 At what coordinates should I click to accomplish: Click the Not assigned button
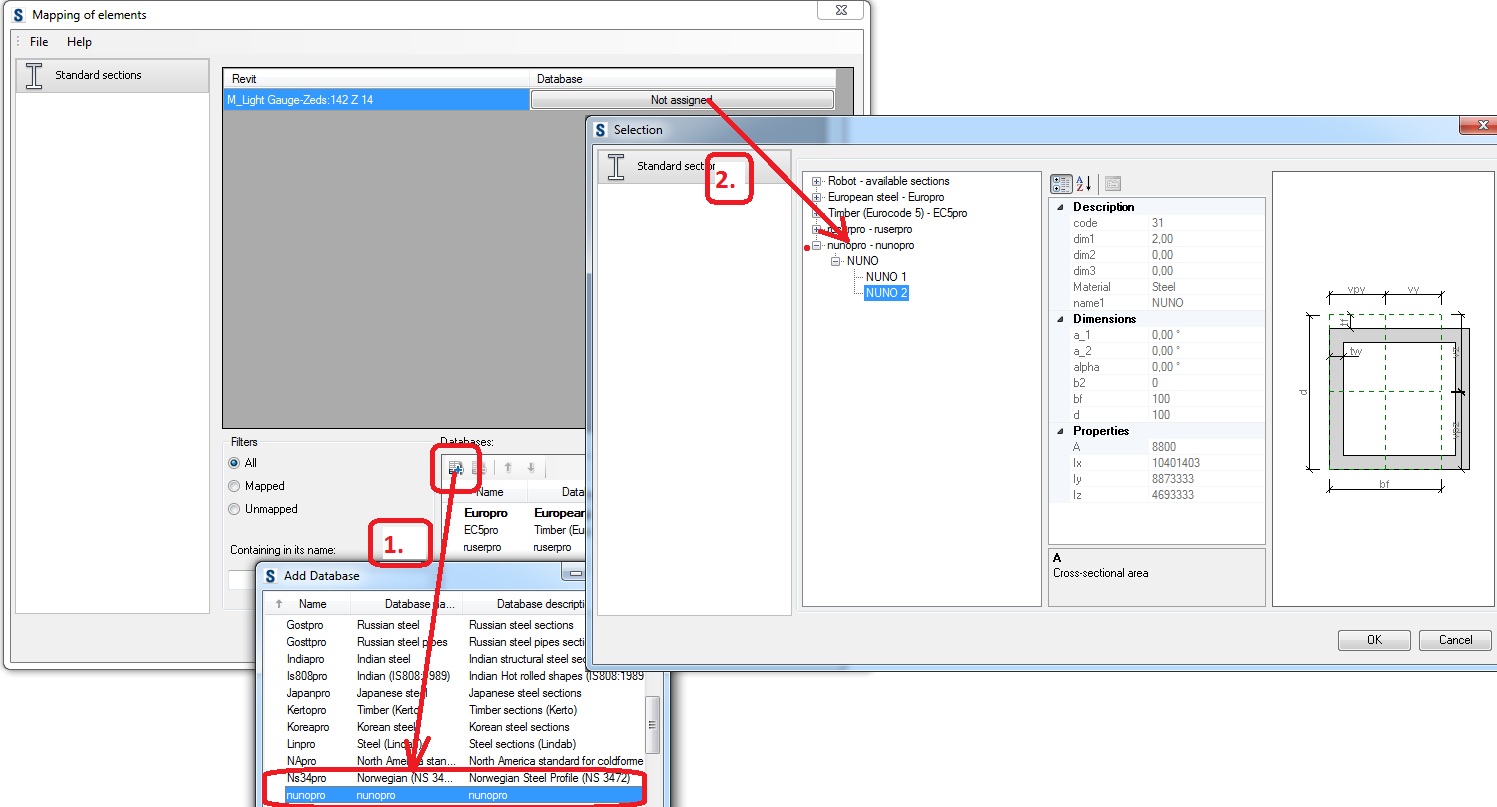point(684,99)
